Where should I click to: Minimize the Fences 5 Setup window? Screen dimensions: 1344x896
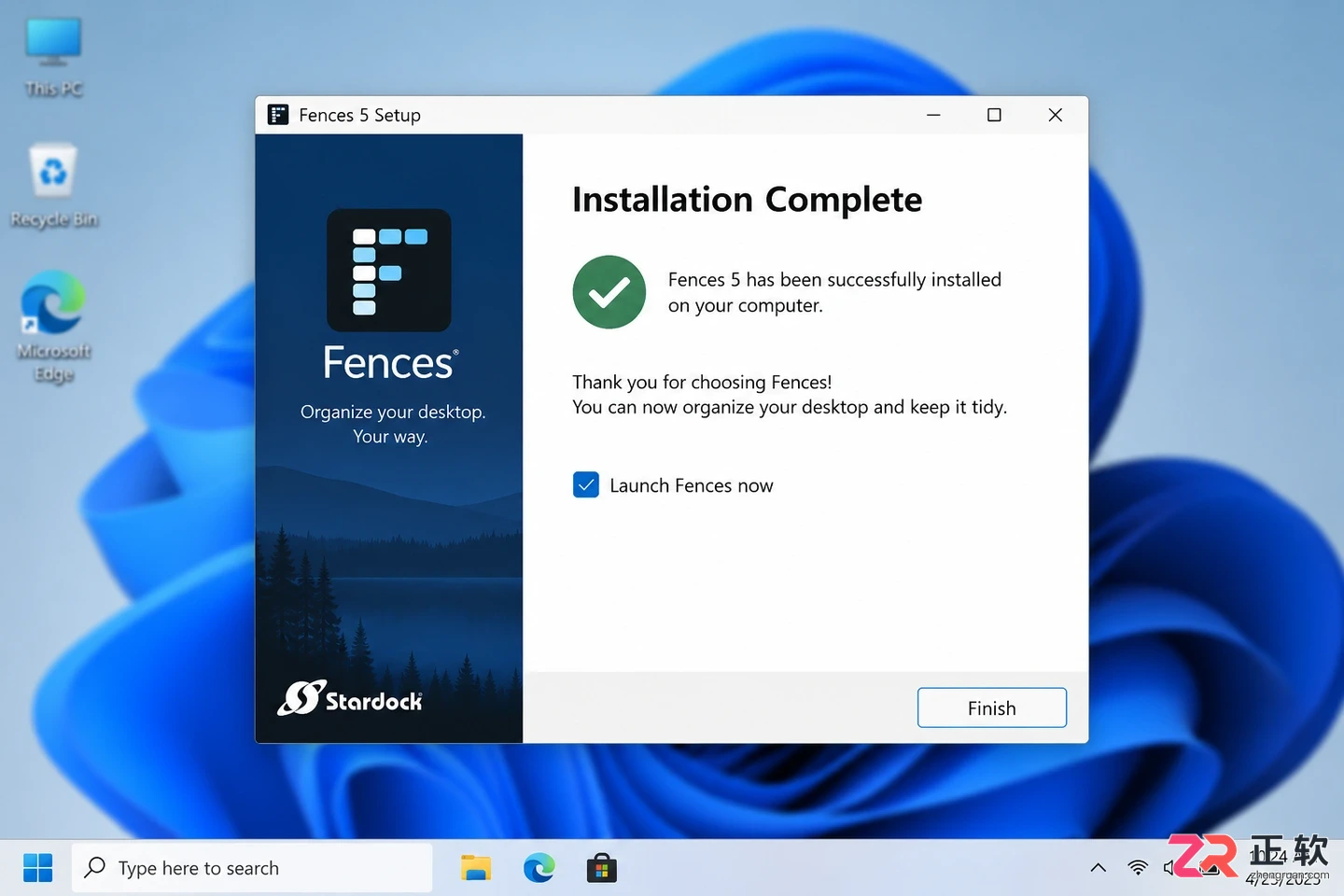(933, 115)
